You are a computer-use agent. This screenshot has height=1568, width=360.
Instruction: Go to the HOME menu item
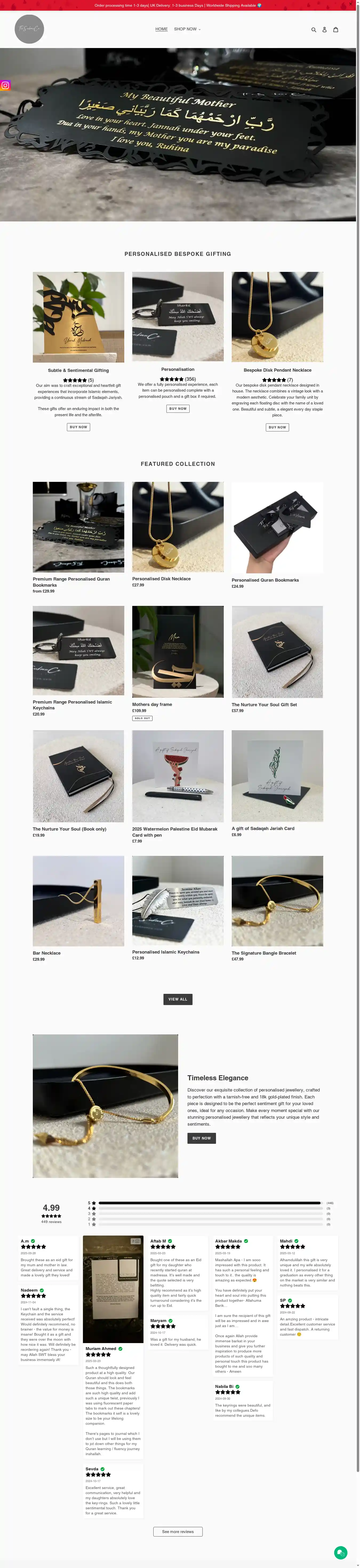click(x=161, y=29)
